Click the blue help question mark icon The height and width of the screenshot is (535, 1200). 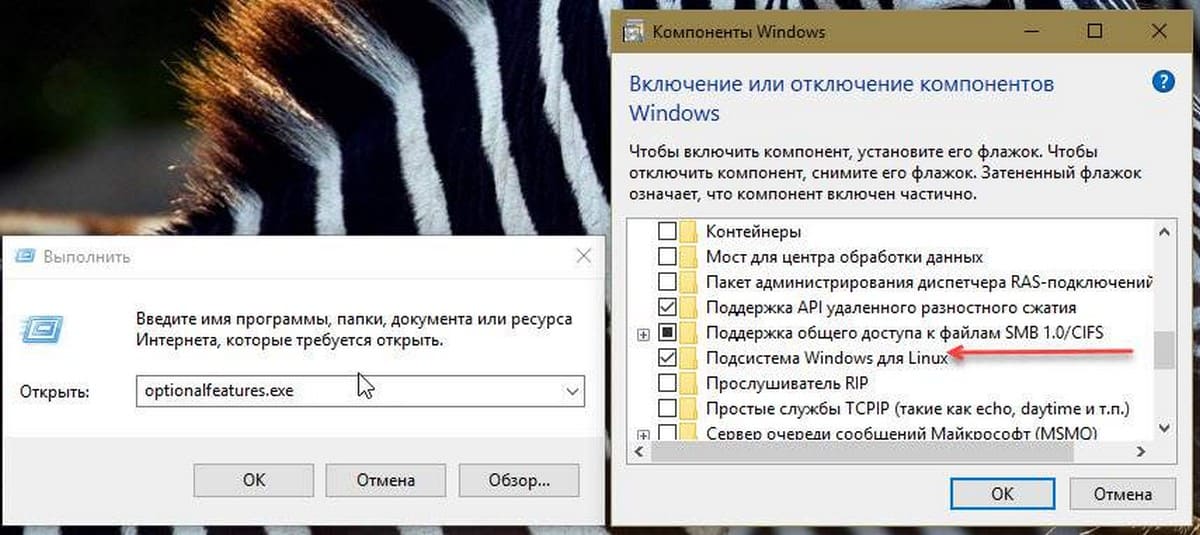1163,82
